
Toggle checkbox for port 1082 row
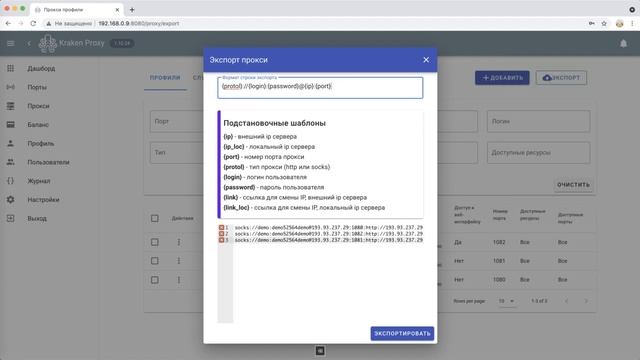155,242
